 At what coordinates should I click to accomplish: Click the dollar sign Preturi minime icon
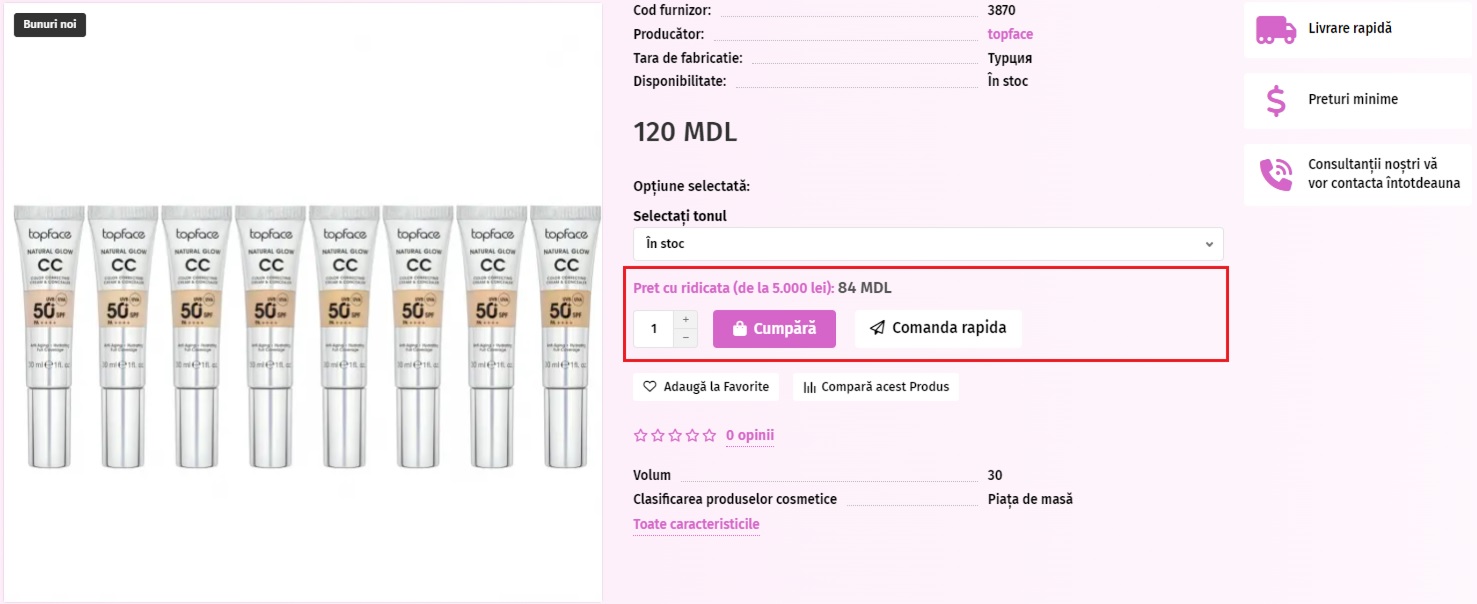1275,100
